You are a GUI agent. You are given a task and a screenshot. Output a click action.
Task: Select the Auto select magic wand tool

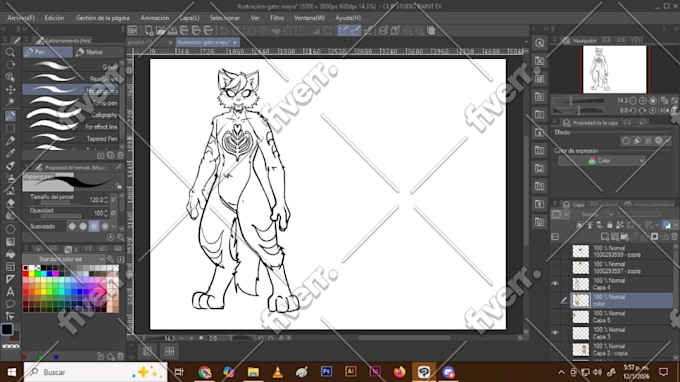click(10, 102)
